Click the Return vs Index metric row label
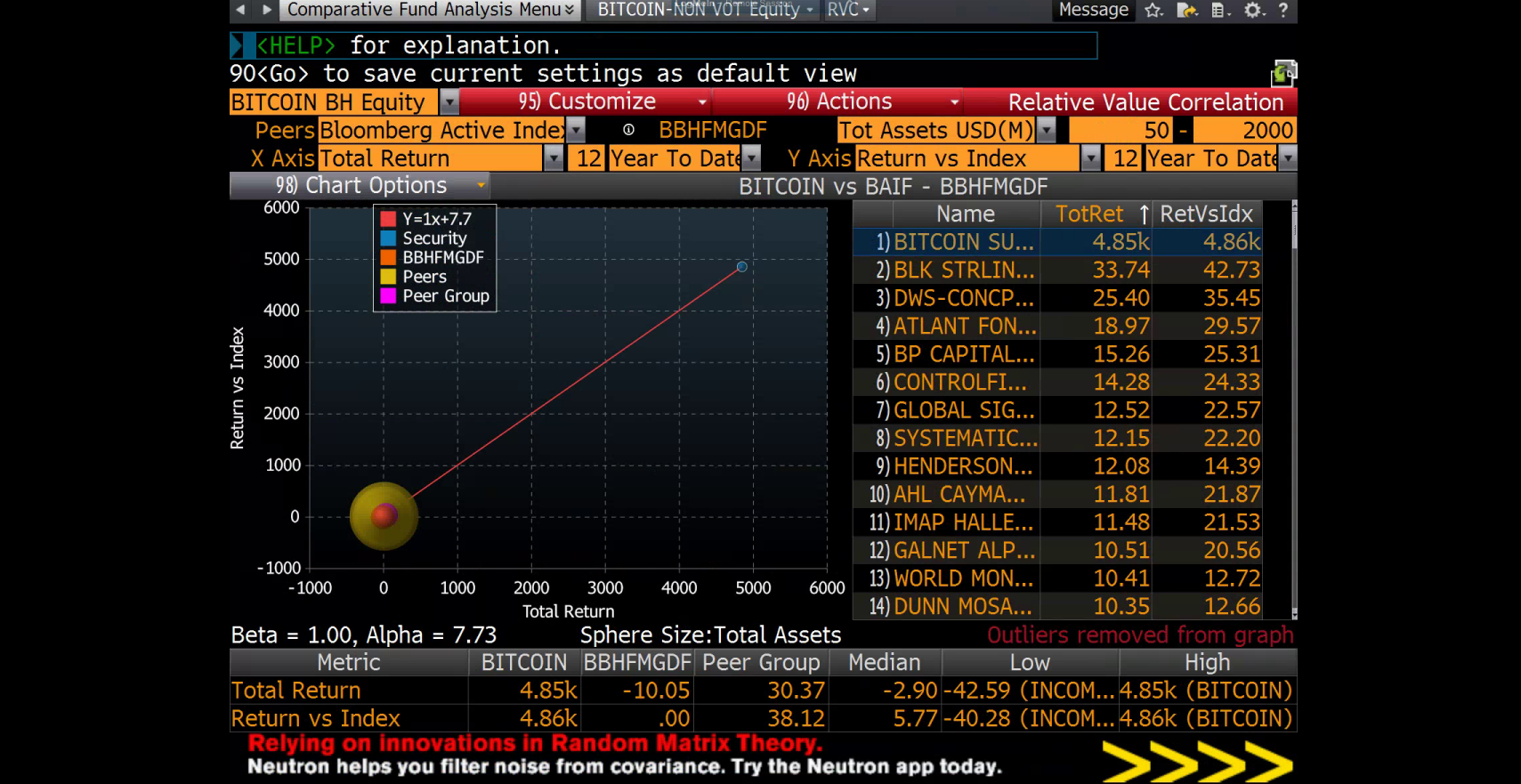This screenshot has width=1521, height=784. [315, 718]
